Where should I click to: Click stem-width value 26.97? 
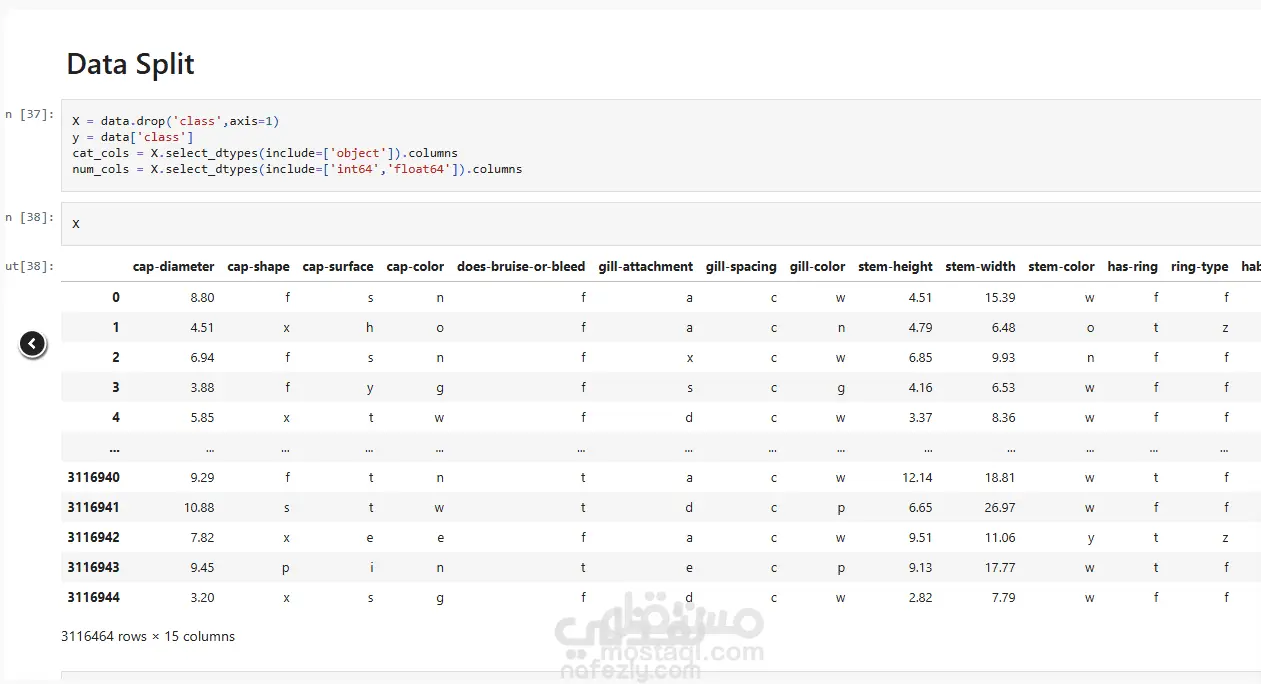pos(999,507)
